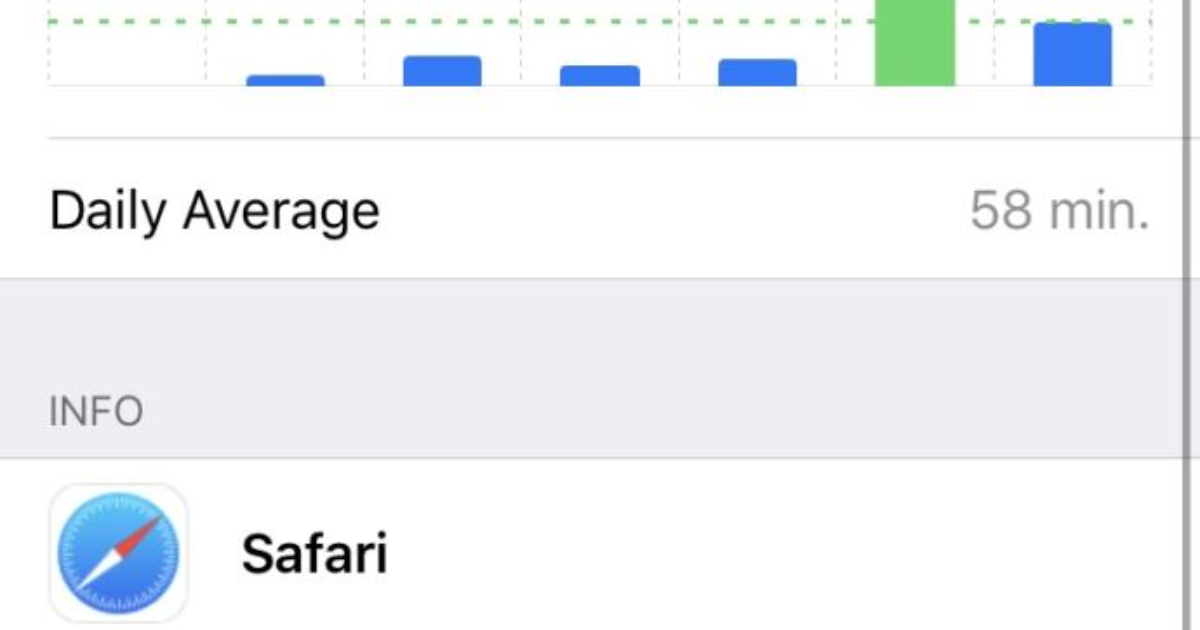
Task: Click the INFO section header
Action: click(x=96, y=411)
